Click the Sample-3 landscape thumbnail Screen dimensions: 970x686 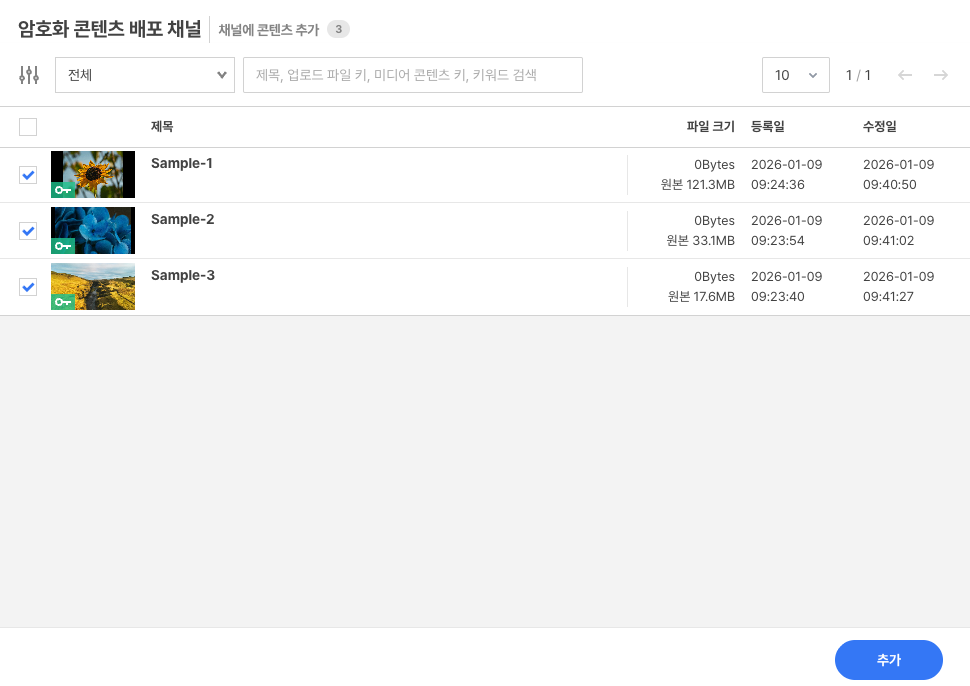point(93,287)
